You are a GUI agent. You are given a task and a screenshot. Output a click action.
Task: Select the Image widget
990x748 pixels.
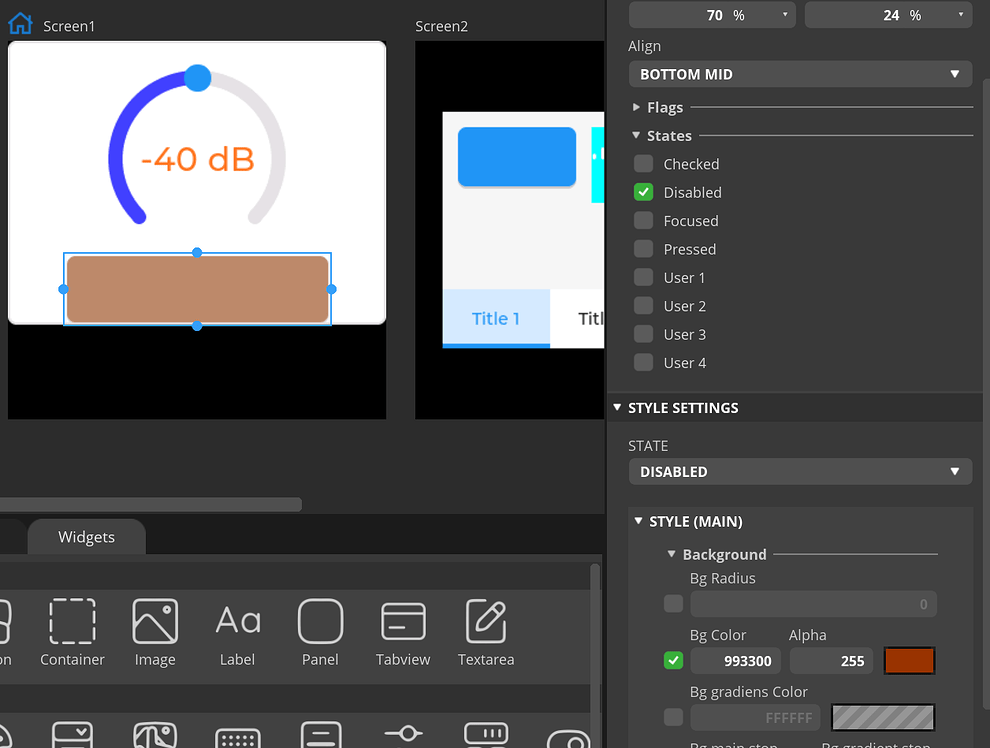click(155, 631)
